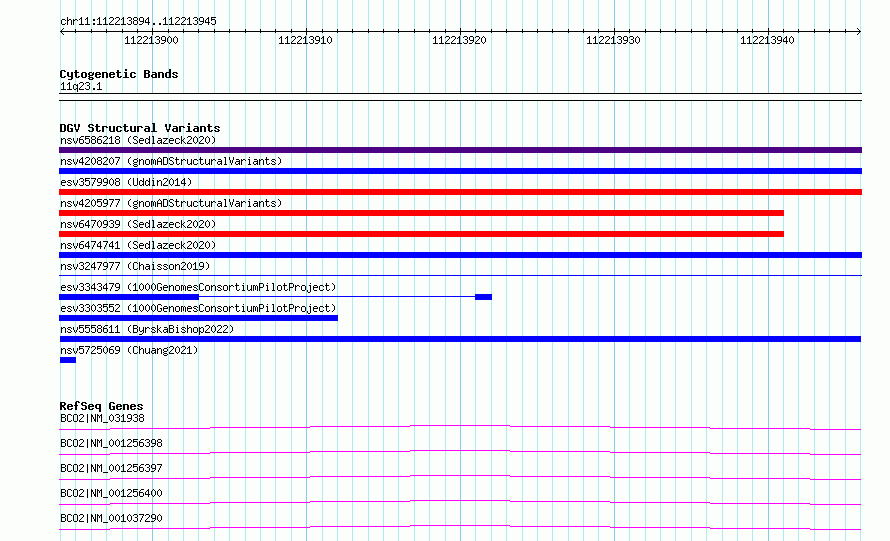Click the right arrow of the ruler

coord(859,31)
